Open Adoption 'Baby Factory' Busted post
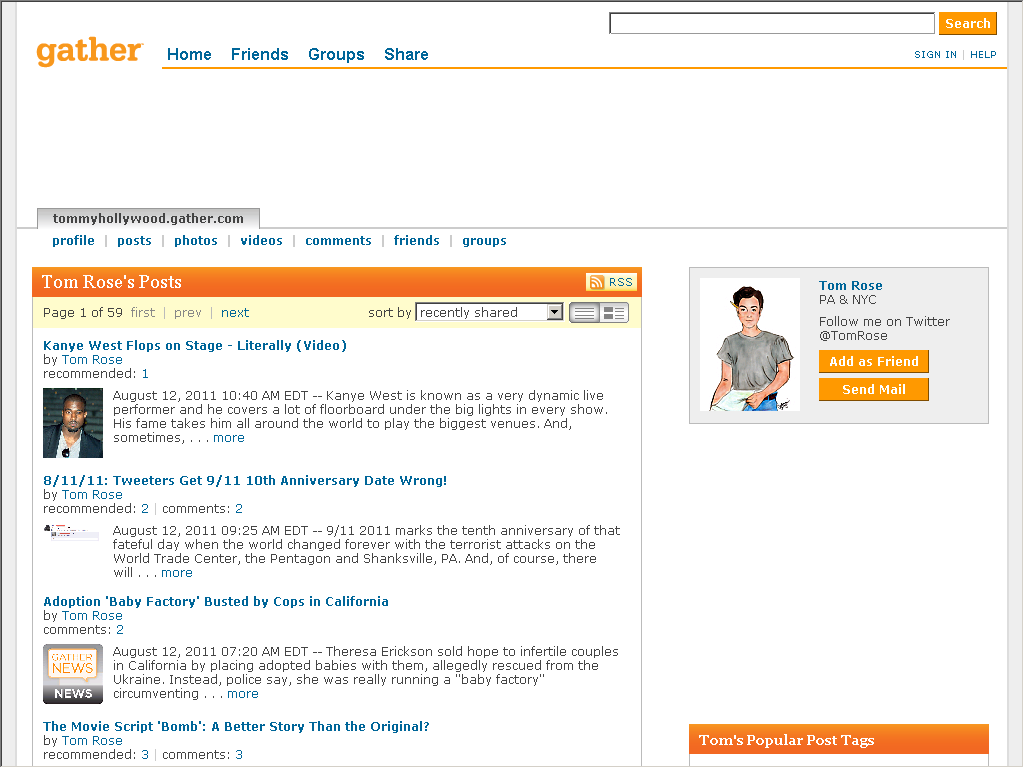1024x768 pixels. coord(216,601)
